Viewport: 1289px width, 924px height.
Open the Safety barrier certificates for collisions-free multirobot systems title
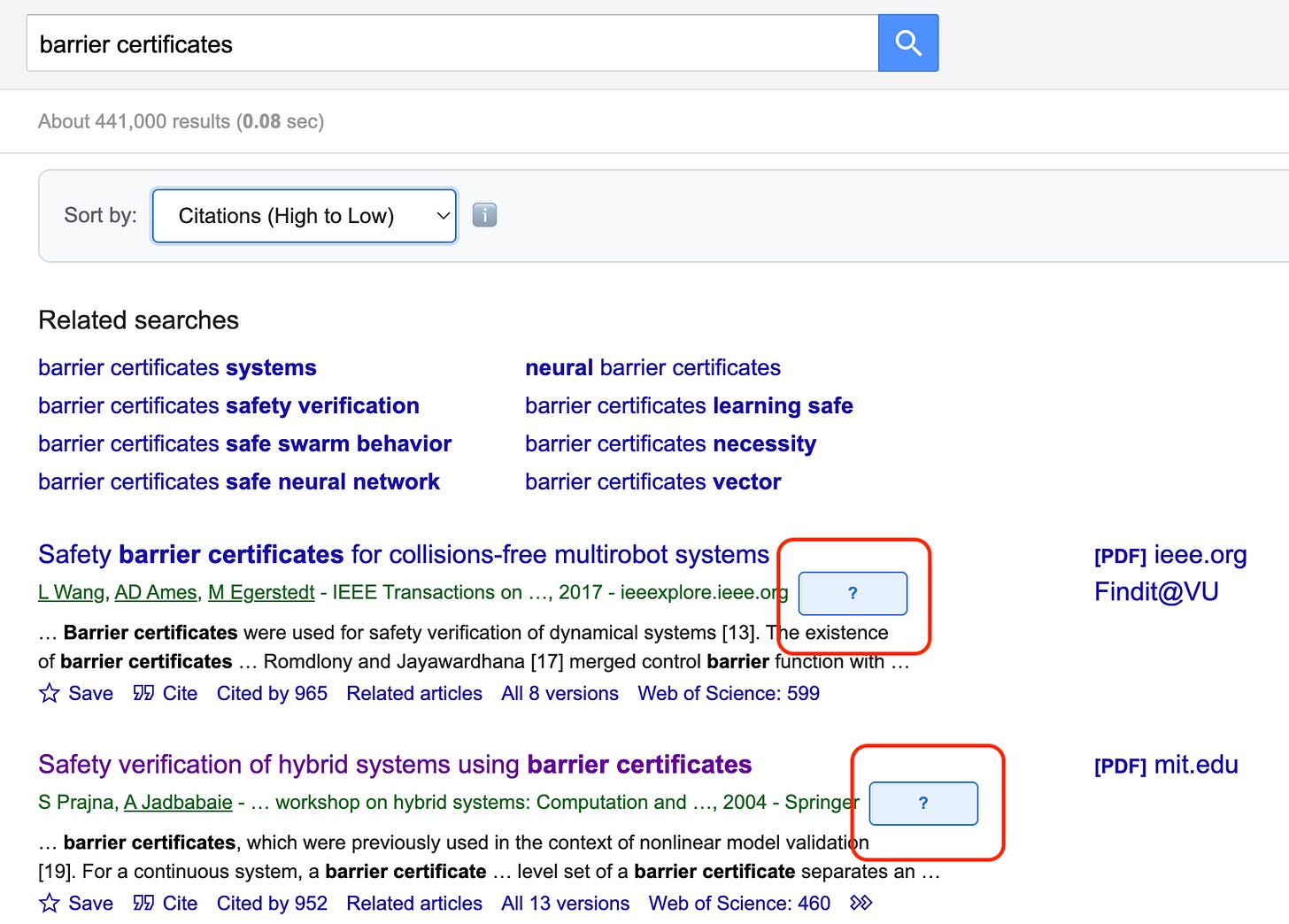(x=404, y=554)
